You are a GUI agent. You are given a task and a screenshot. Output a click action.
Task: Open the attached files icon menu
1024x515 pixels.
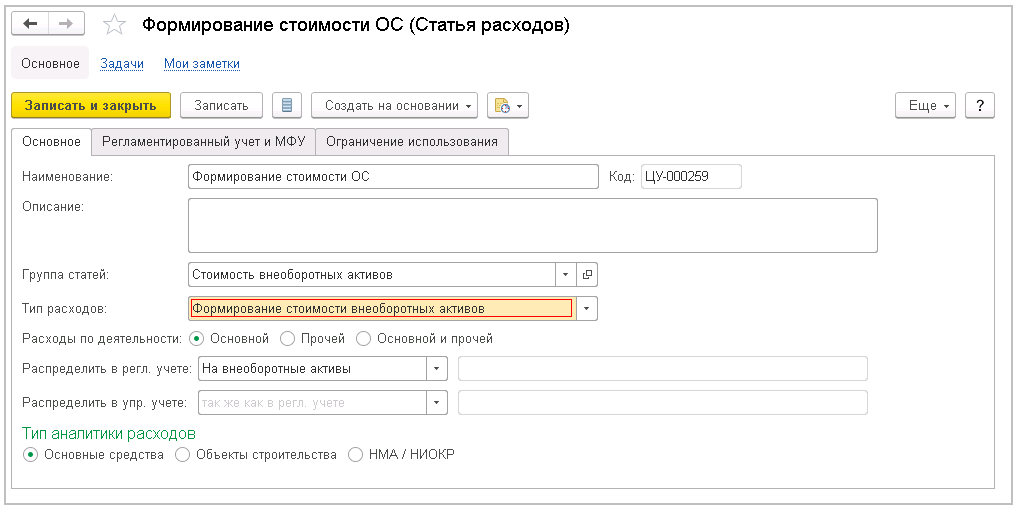point(508,105)
